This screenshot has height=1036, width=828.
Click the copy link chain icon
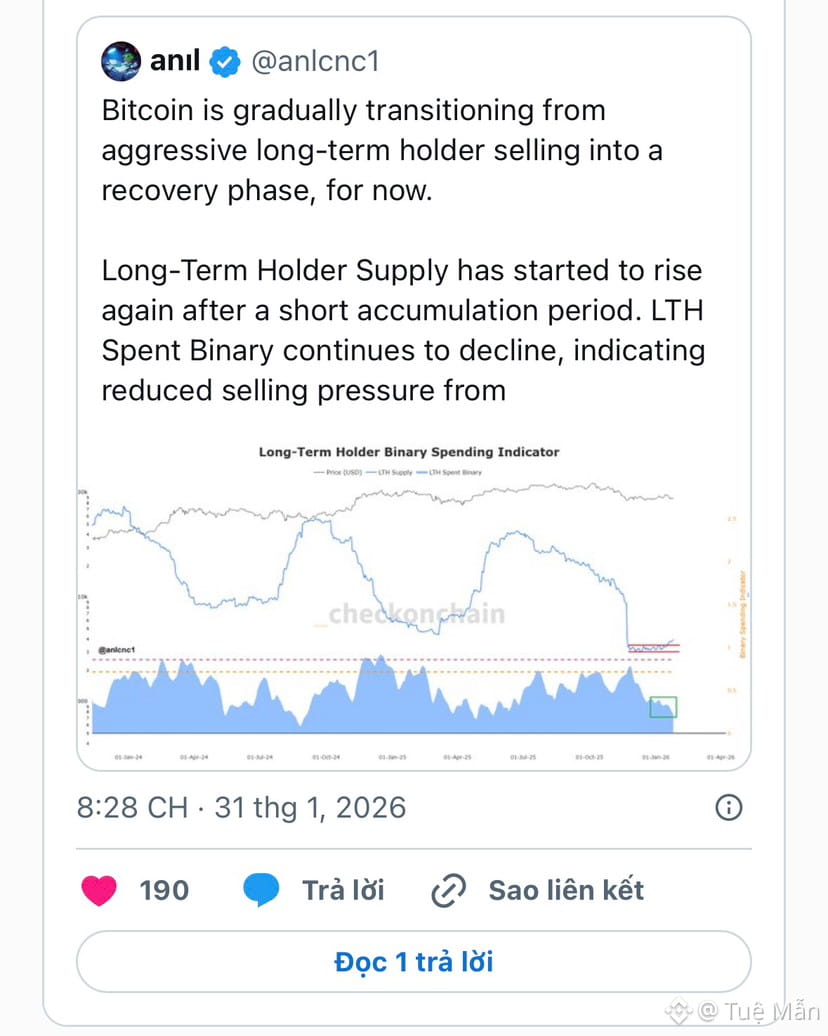click(449, 890)
